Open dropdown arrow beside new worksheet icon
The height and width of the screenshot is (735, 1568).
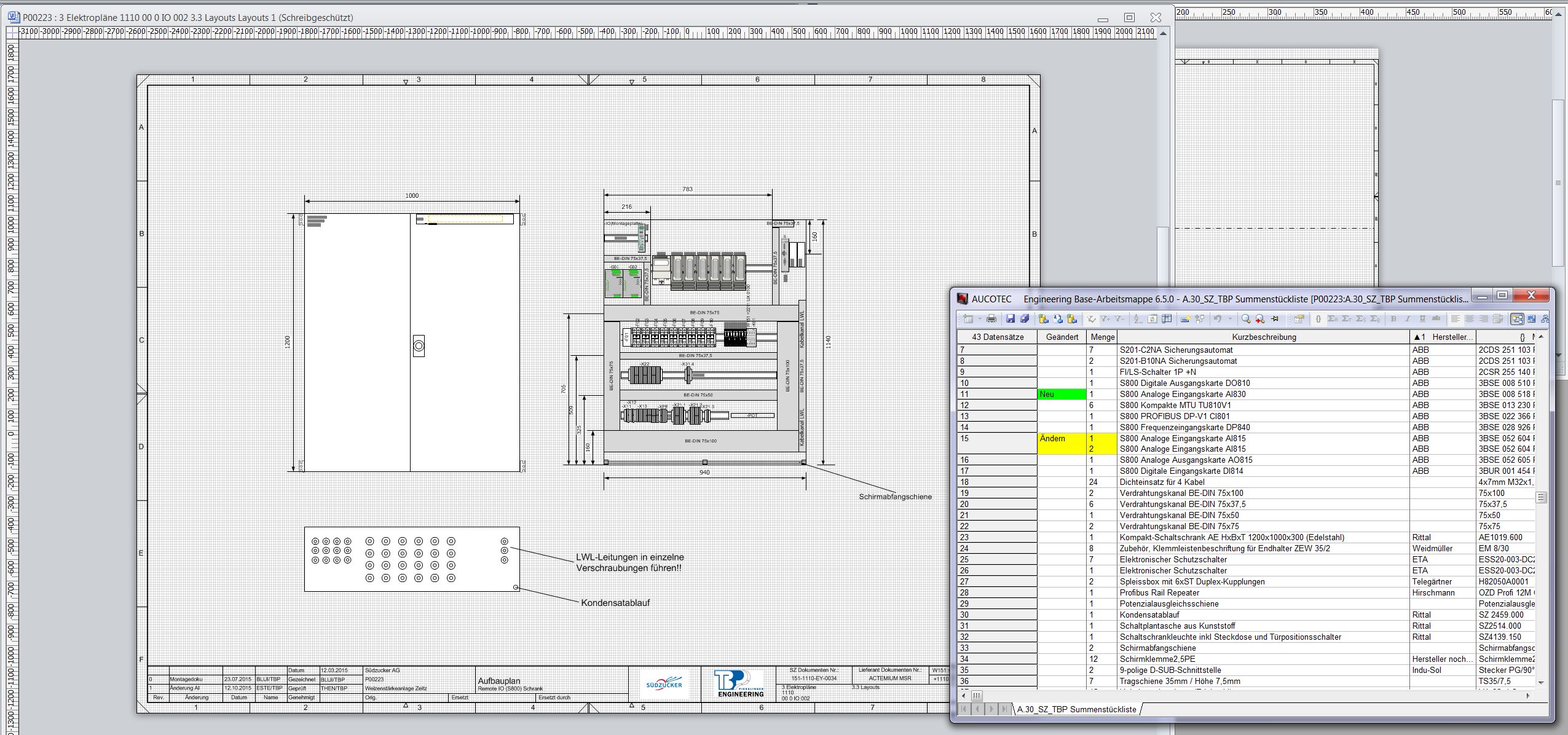tap(980, 319)
